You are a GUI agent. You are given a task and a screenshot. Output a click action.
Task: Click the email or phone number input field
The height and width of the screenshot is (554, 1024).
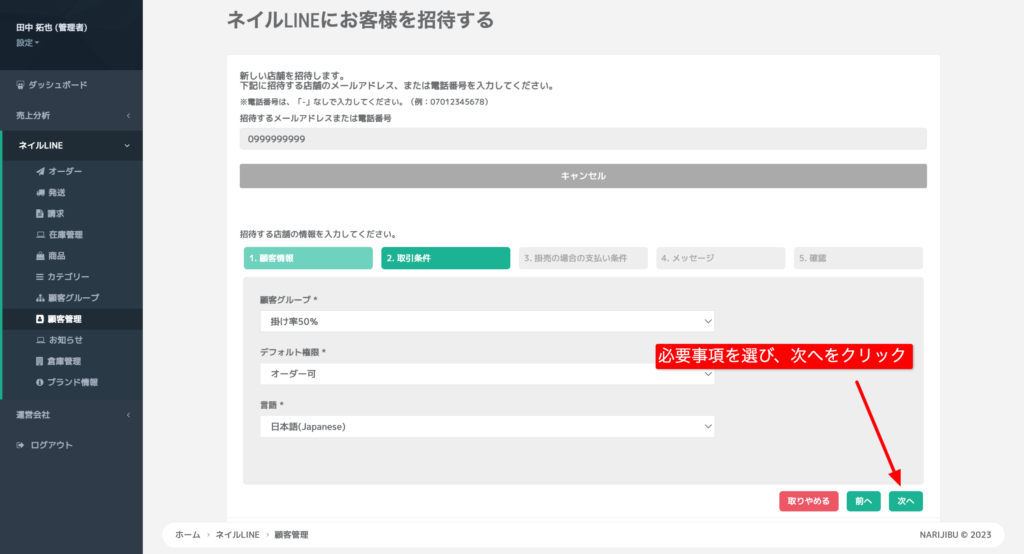pos(583,139)
